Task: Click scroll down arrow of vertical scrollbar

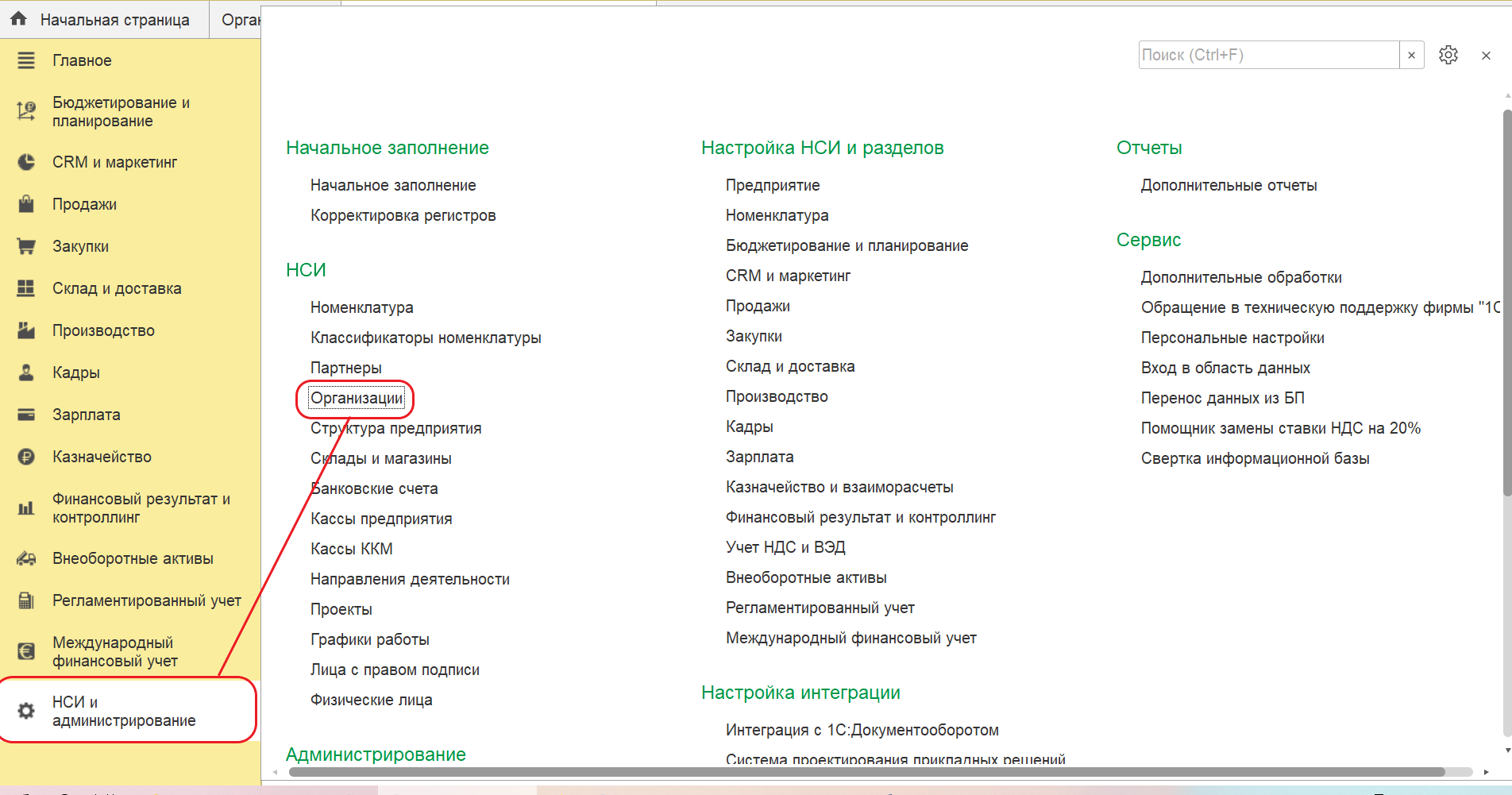Action: pyautogui.click(x=1507, y=750)
